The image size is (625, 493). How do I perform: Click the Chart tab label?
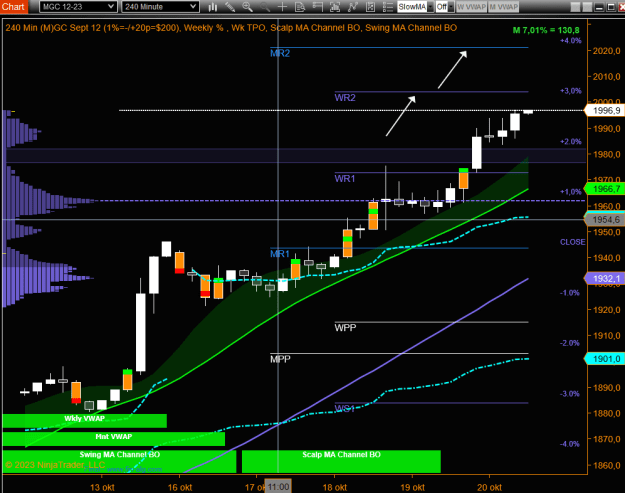14,7
